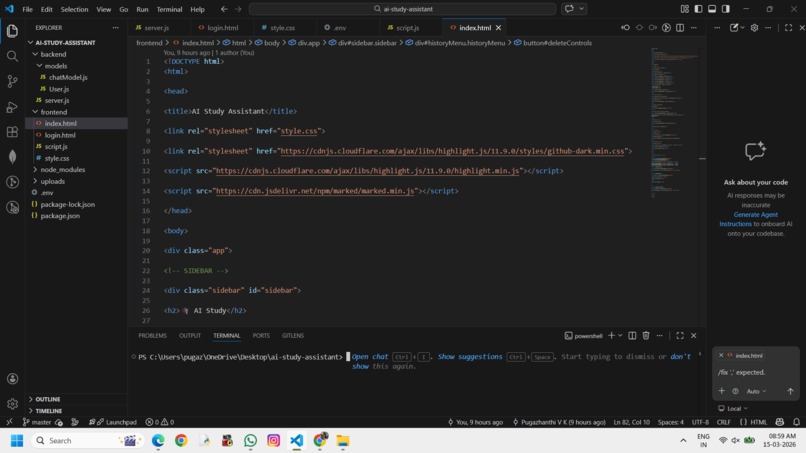The height and width of the screenshot is (453, 806).
Task: Open Explorer views ellipsis menu
Action: point(116,28)
